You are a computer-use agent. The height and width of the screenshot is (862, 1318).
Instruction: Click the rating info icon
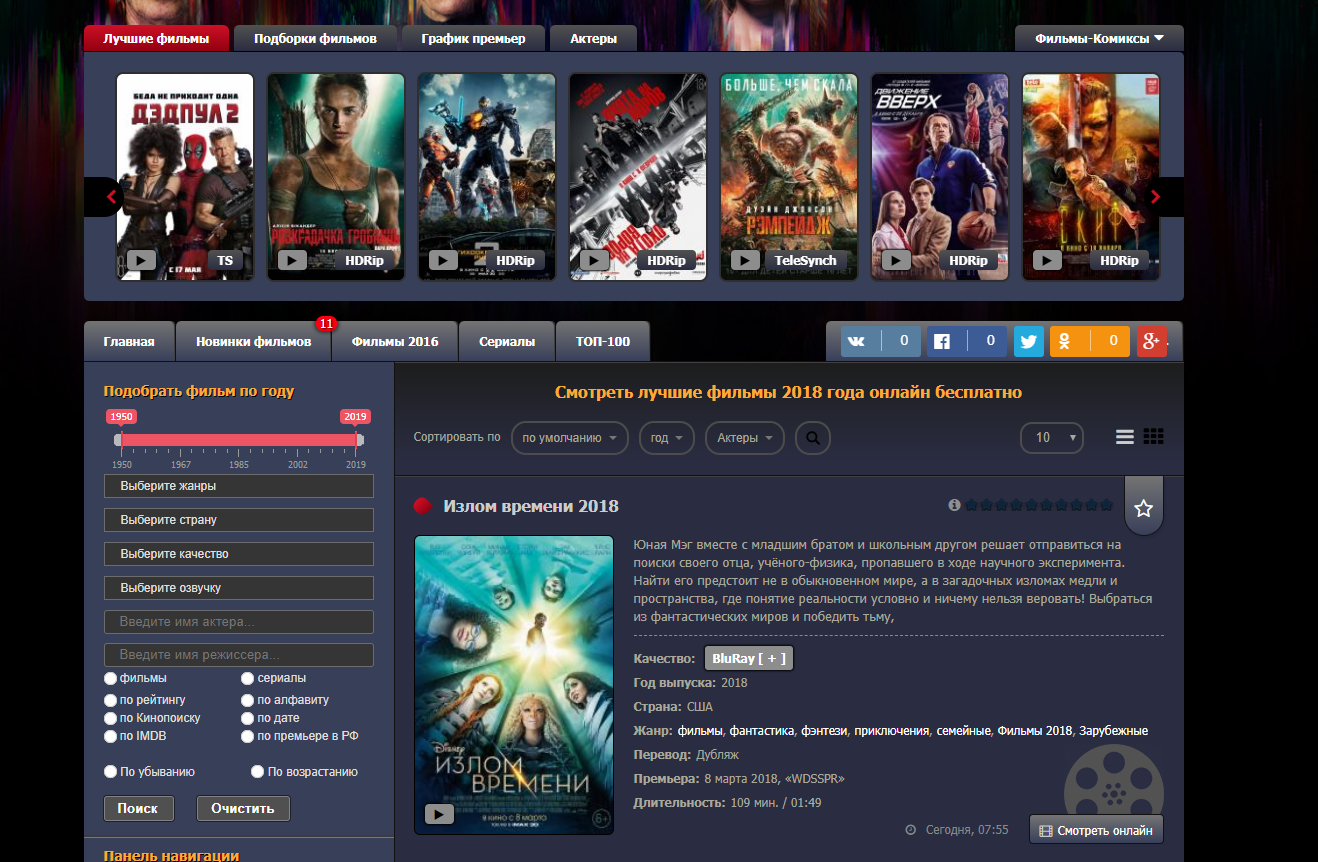tap(954, 505)
